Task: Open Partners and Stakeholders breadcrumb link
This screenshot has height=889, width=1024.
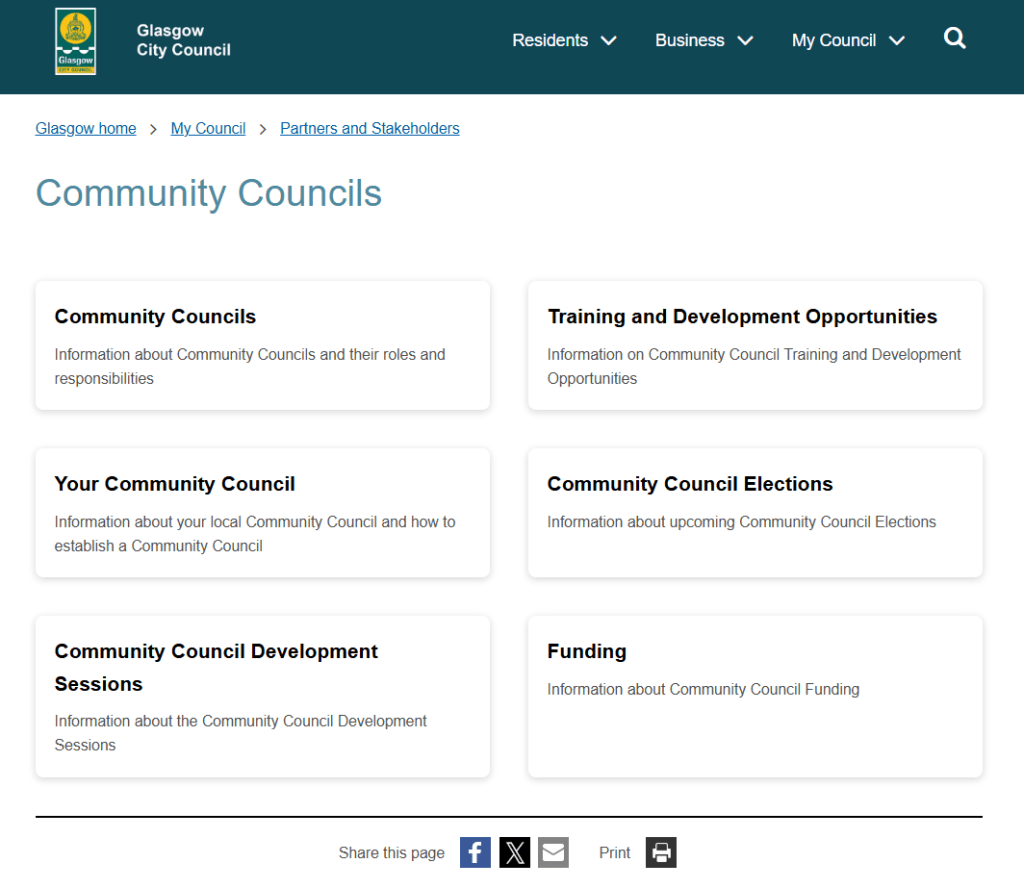Action: (x=370, y=128)
